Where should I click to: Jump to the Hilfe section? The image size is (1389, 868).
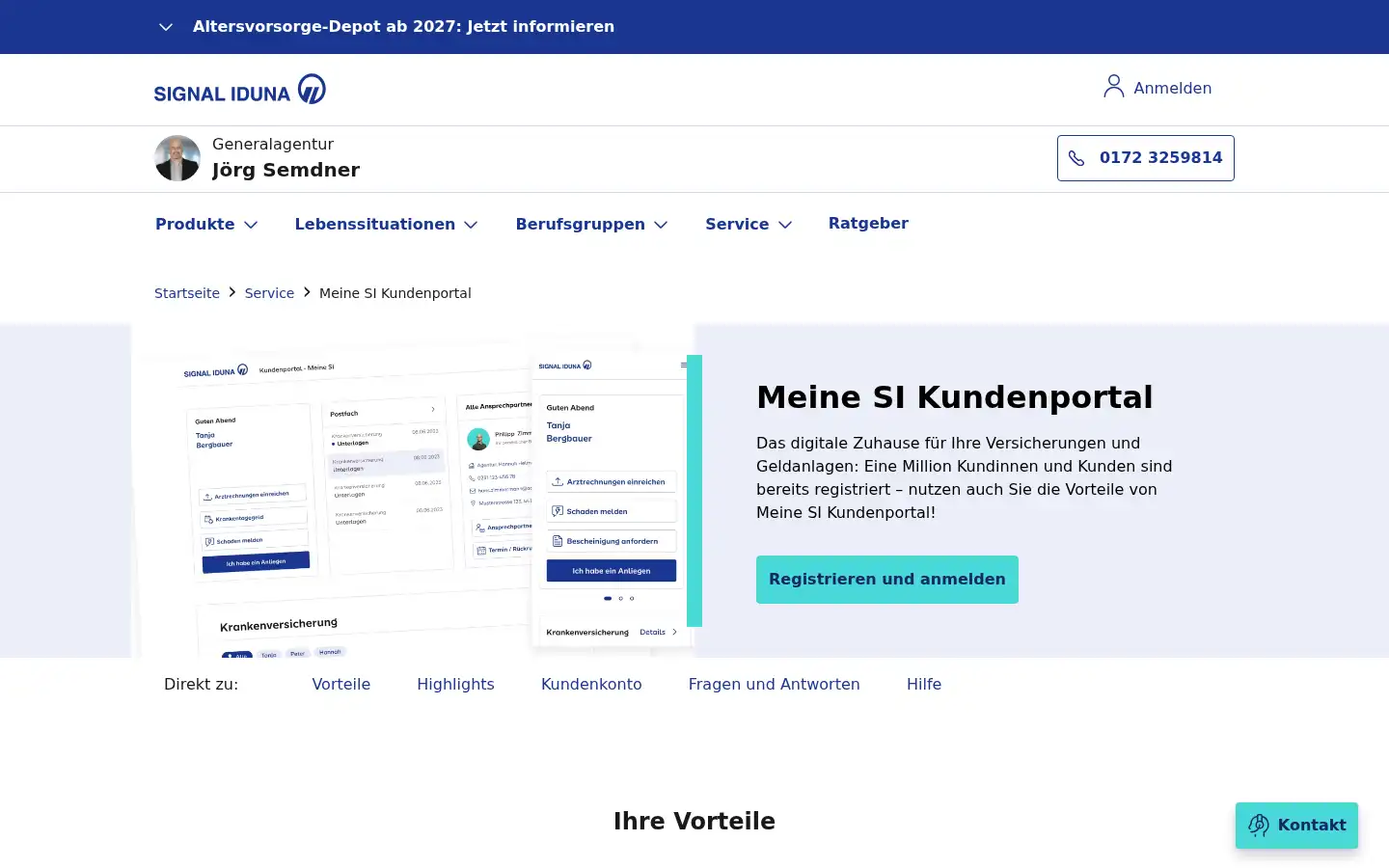tap(924, 684)
